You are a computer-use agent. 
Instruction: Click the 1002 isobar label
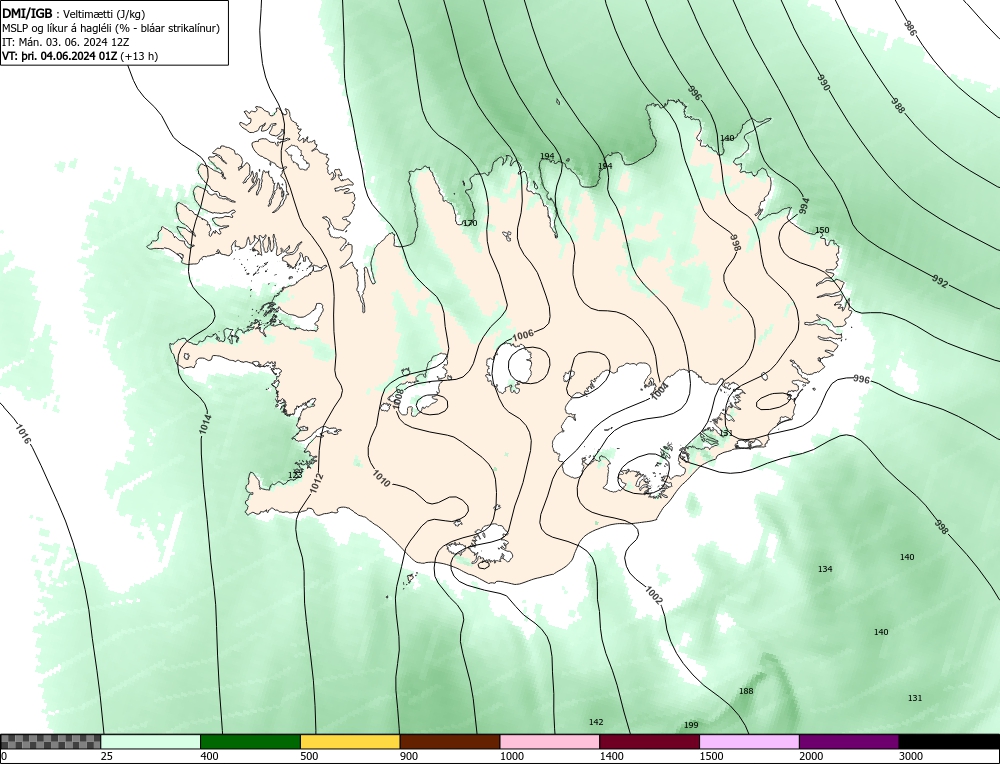pyautogui.click(x=654, y=595)
